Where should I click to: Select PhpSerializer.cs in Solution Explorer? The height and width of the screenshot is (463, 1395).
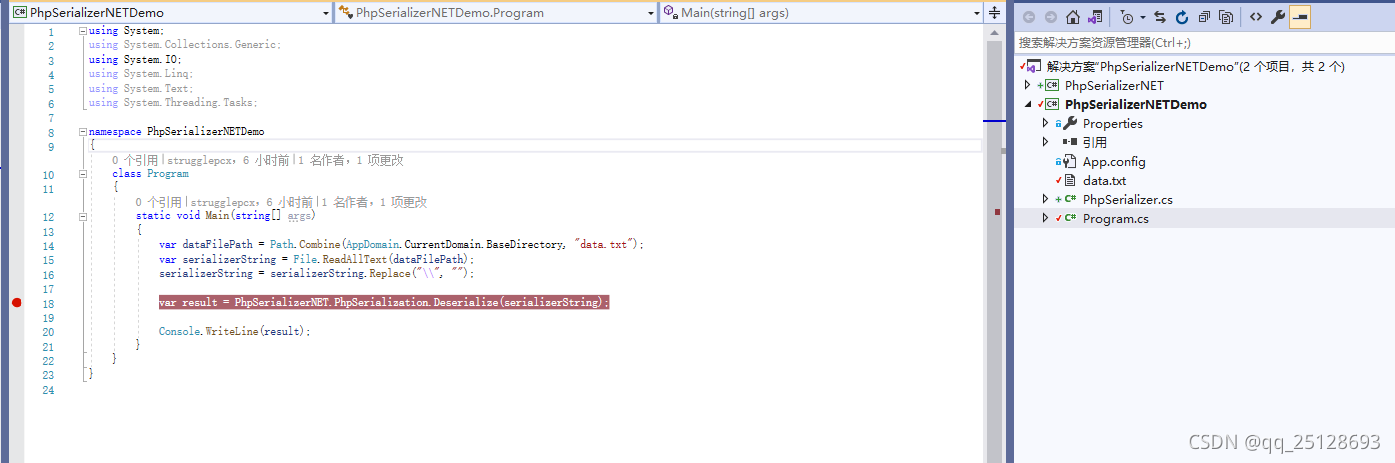click(x=1127, y=199)
